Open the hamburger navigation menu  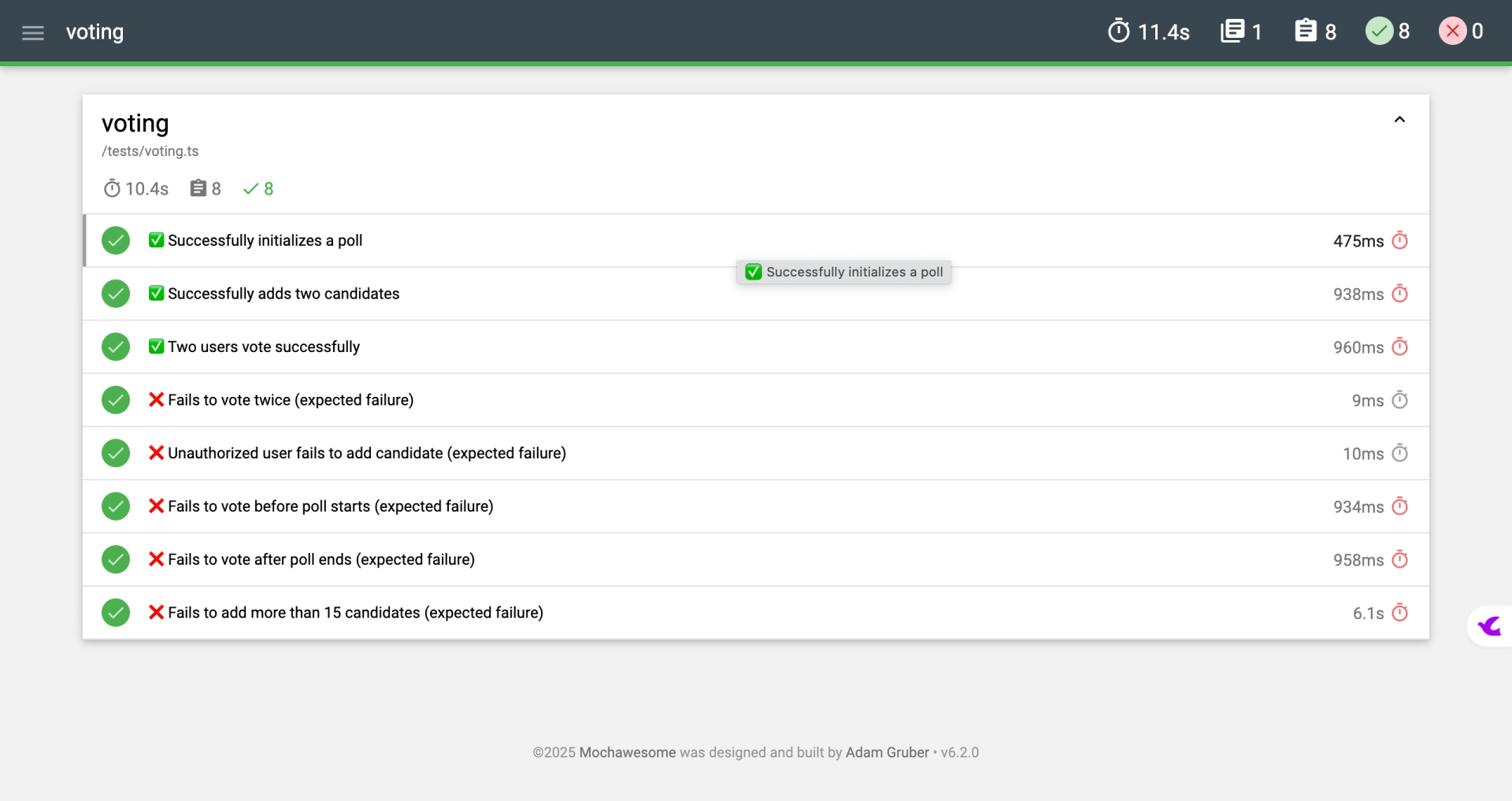pos(33,33)
